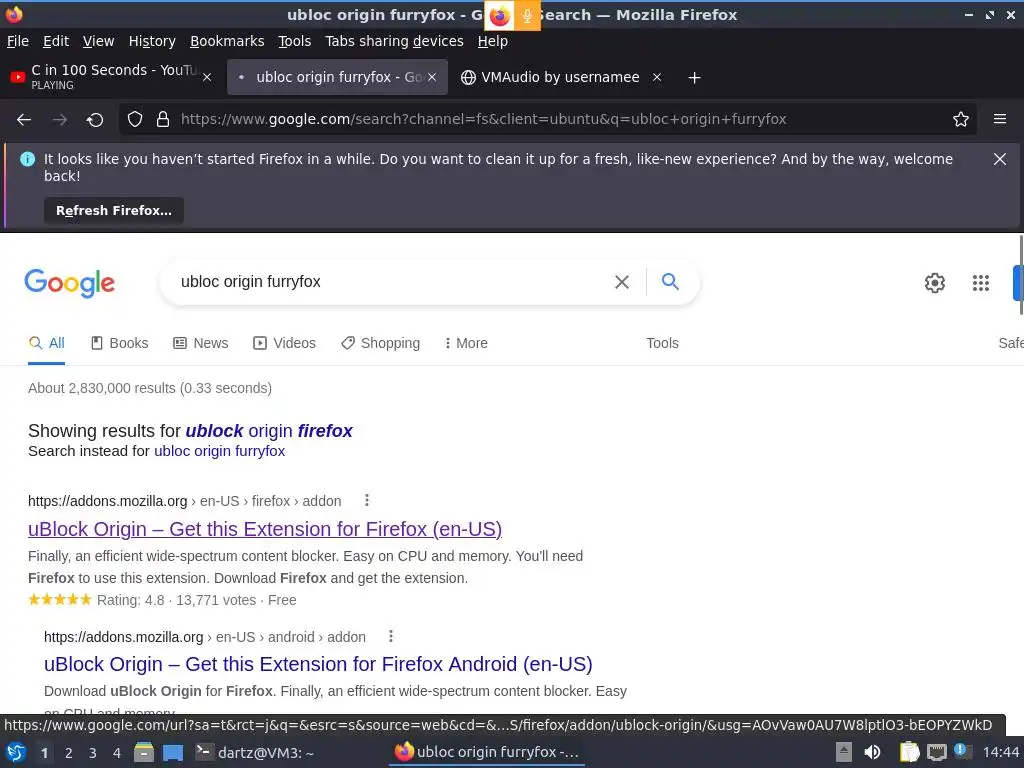
Task: Click the Refresh Firefox button
Action: [x=114, y=210]
